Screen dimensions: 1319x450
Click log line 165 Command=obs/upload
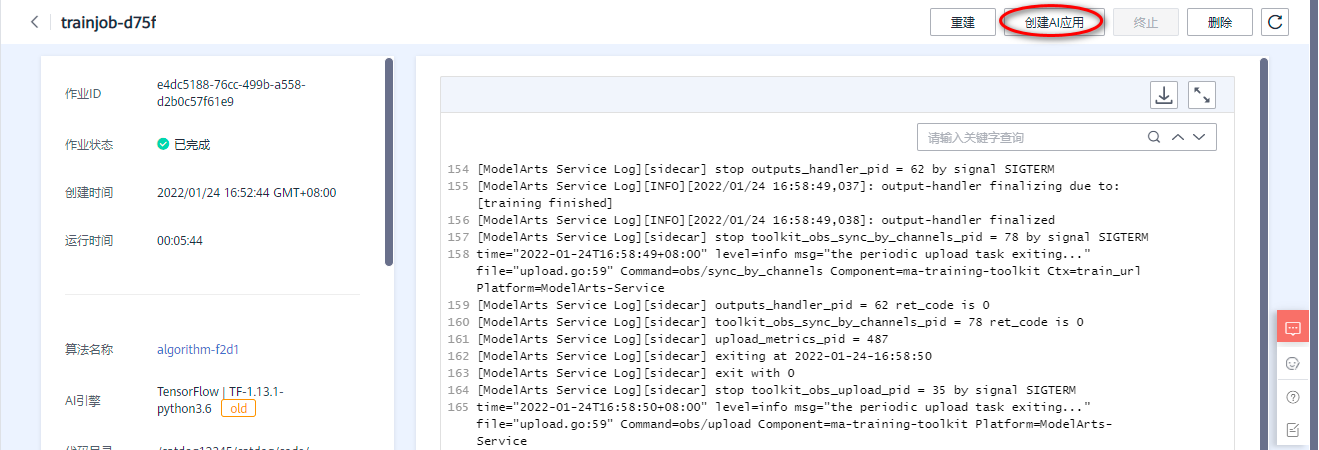pos(794,424)
